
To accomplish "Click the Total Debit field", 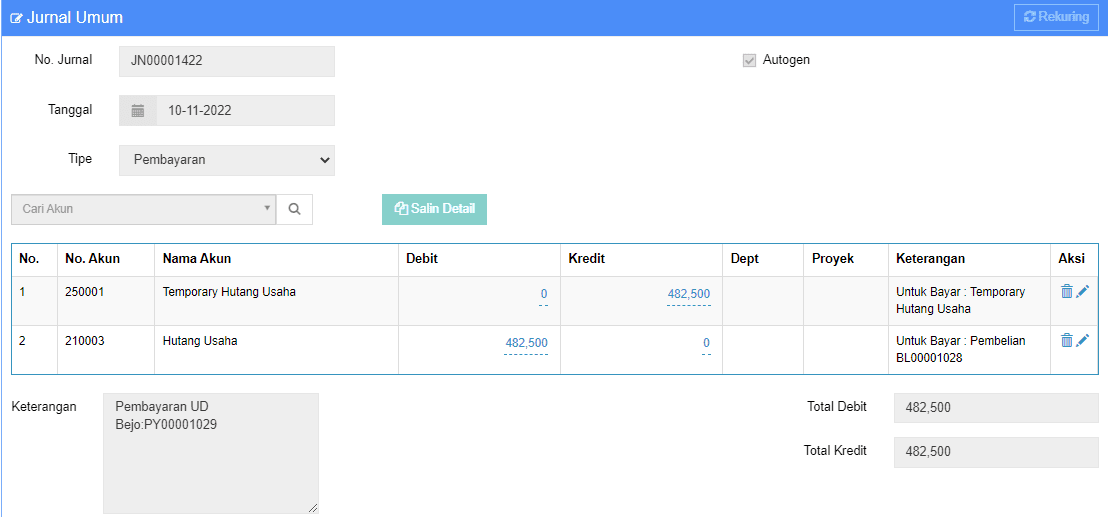I will click(996, 408).
